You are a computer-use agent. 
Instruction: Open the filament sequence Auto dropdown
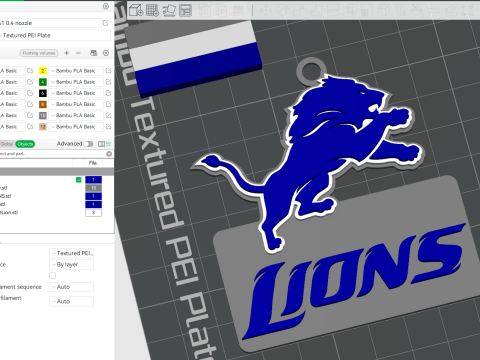point(71,287)
